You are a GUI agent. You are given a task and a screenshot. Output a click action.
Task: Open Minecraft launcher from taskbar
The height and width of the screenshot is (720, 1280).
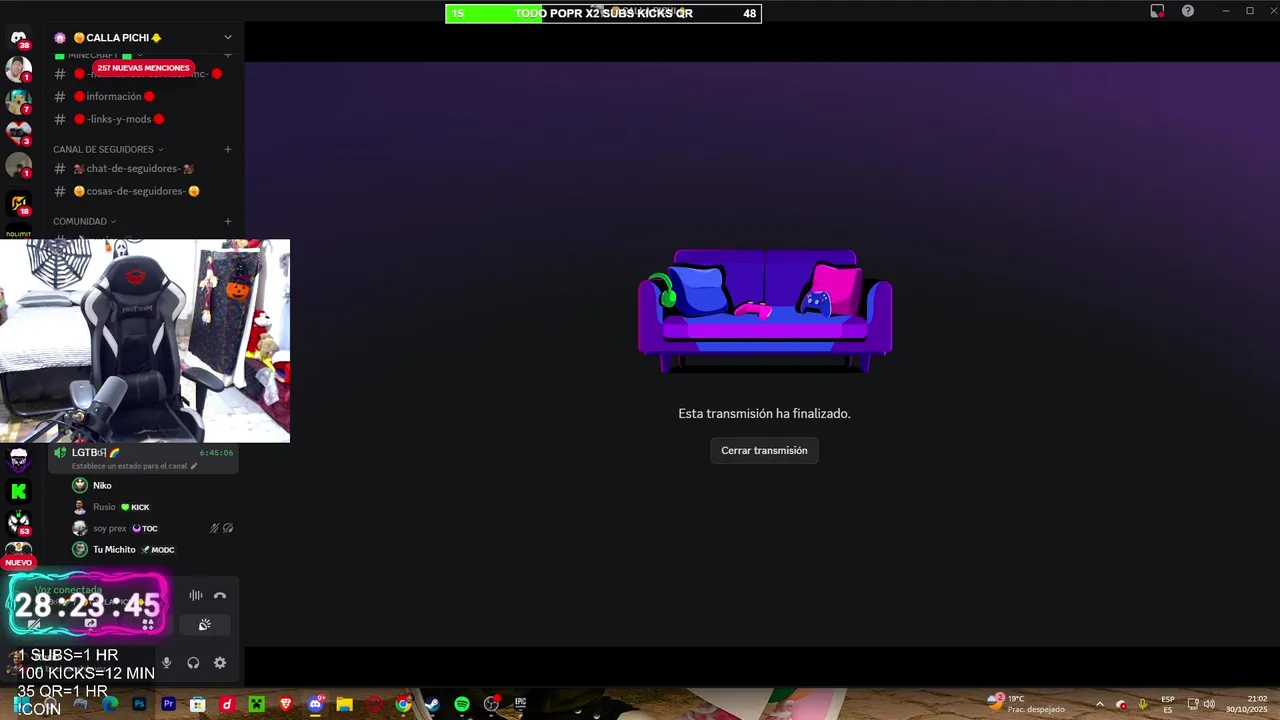(257, 704)
